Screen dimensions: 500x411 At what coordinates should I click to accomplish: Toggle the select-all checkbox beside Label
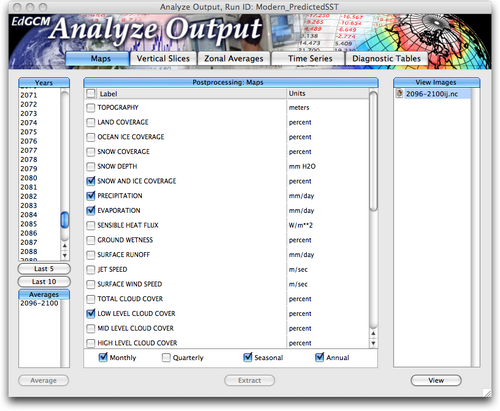coord(91,93)
